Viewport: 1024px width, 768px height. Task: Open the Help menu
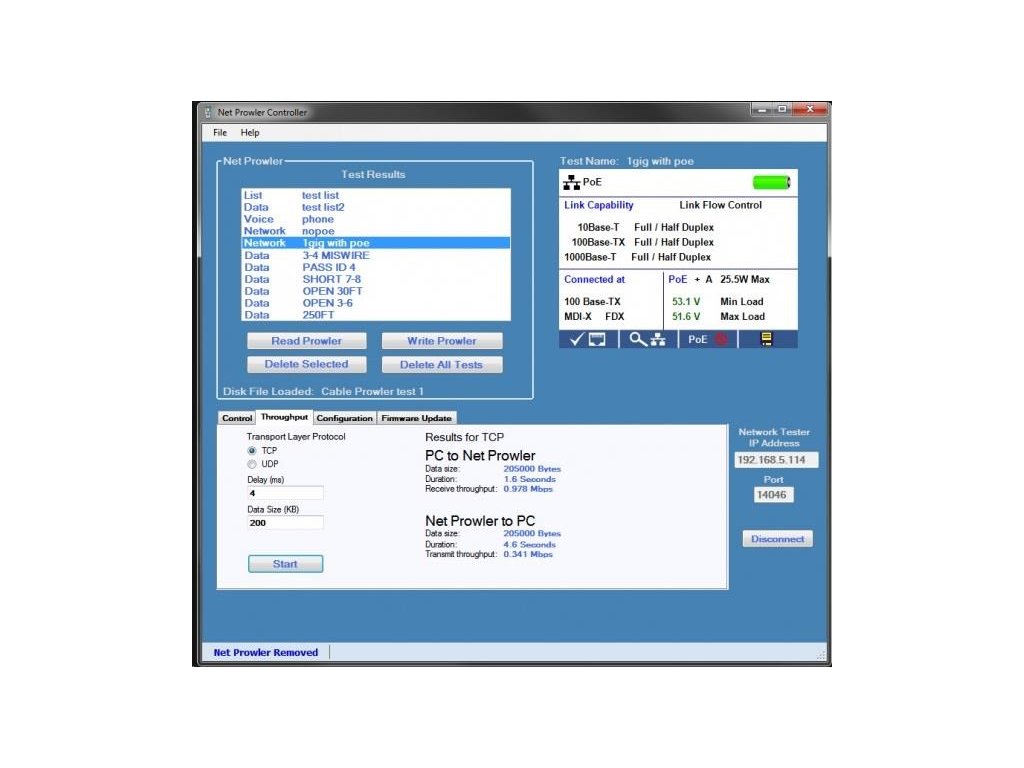point(249,133)
